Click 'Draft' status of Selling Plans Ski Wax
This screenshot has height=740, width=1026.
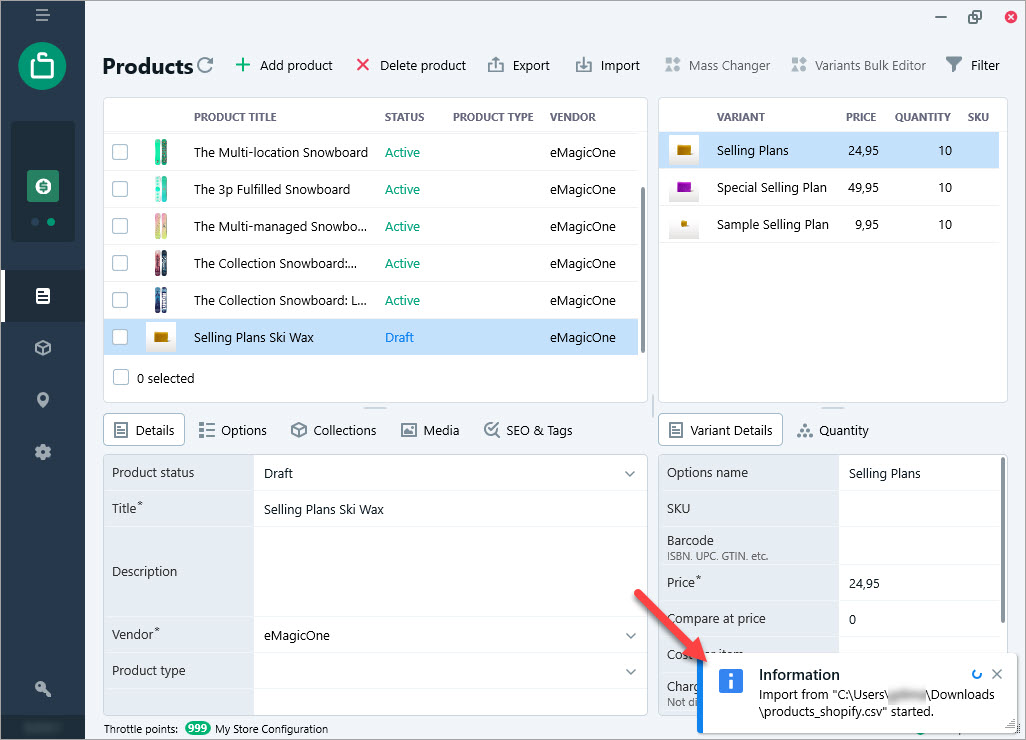[399, 337]
